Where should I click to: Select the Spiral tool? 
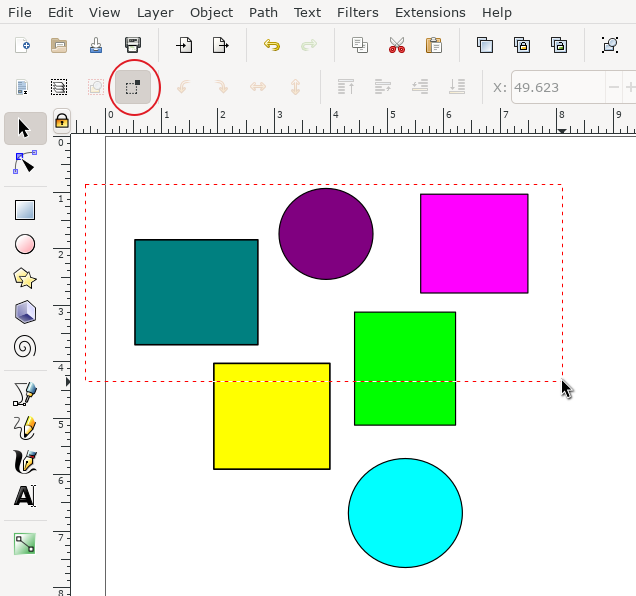coord(25,346)
